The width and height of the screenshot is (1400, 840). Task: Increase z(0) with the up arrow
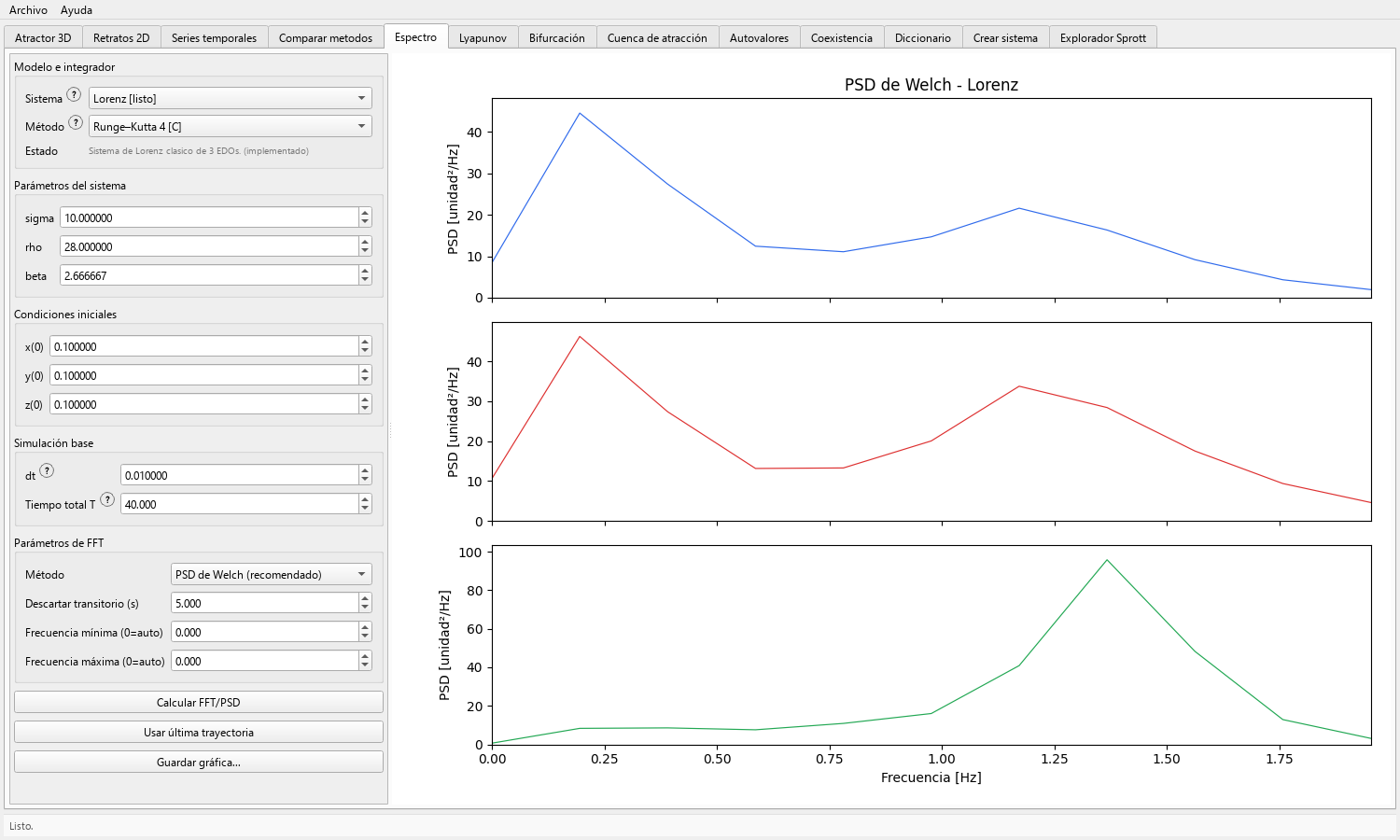pos(365,399)
